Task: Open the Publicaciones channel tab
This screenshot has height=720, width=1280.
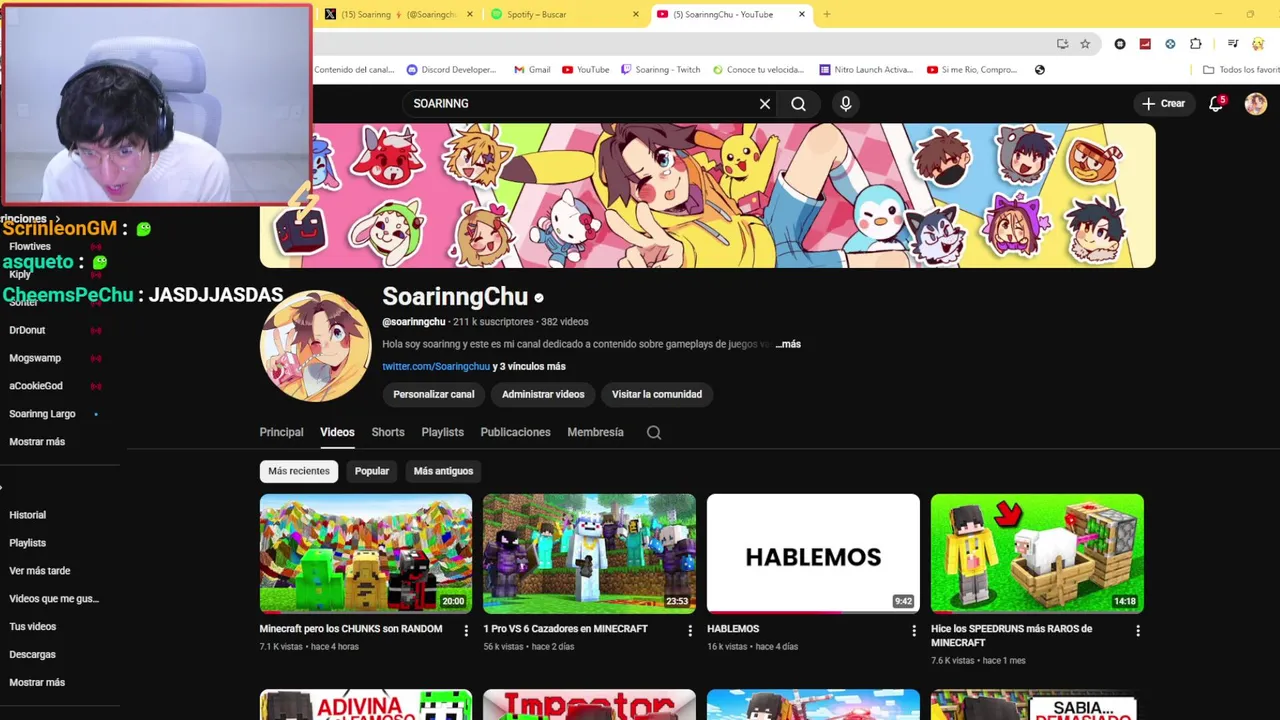Action: [515, 432]
